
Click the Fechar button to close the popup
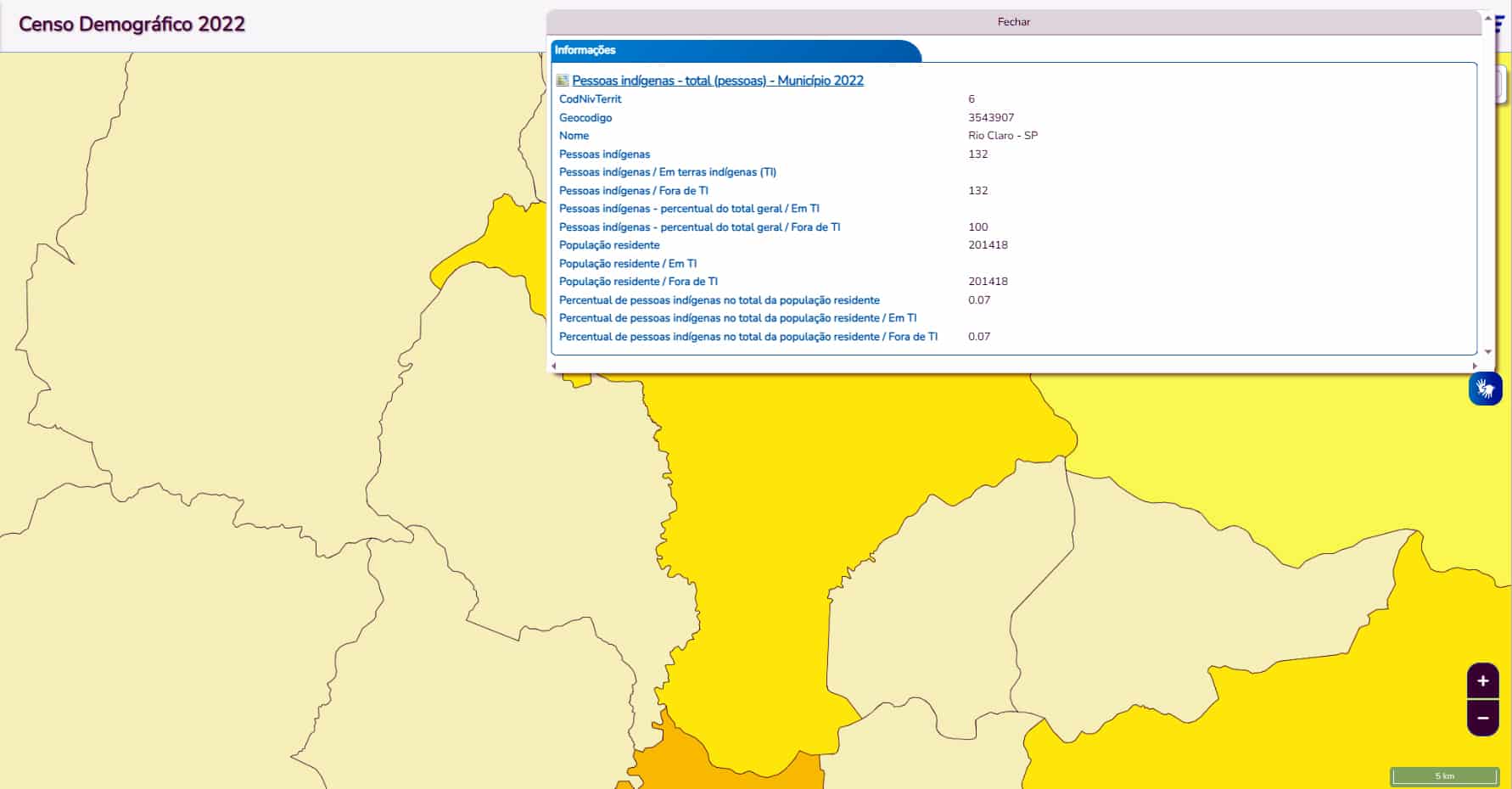tap(1013, 22)
